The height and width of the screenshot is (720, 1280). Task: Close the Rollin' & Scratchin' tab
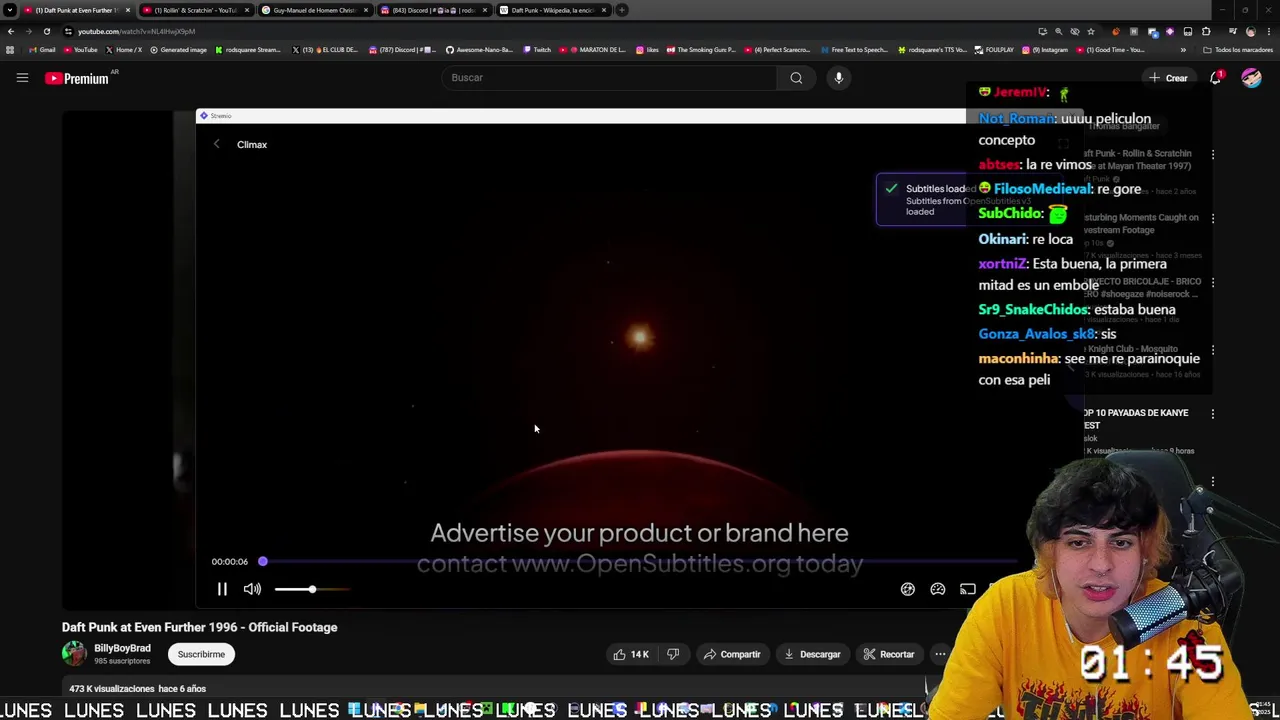coord(246,10)
